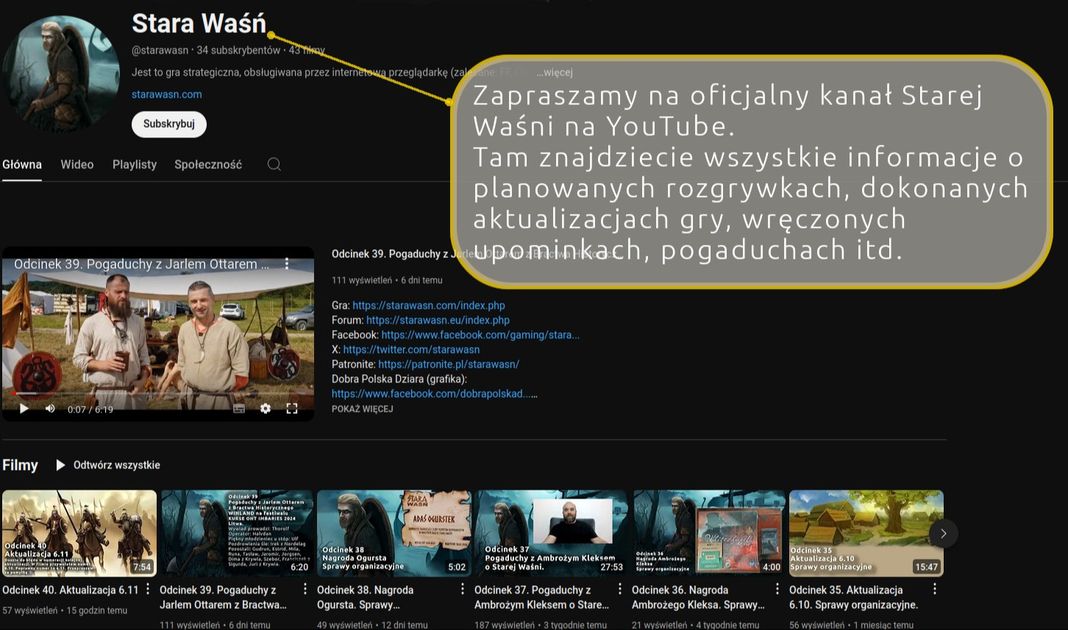Viewport: 1068px width, 630px height.
Task: Open three-dot menu on the featured video title
Action: pos(287,264)
